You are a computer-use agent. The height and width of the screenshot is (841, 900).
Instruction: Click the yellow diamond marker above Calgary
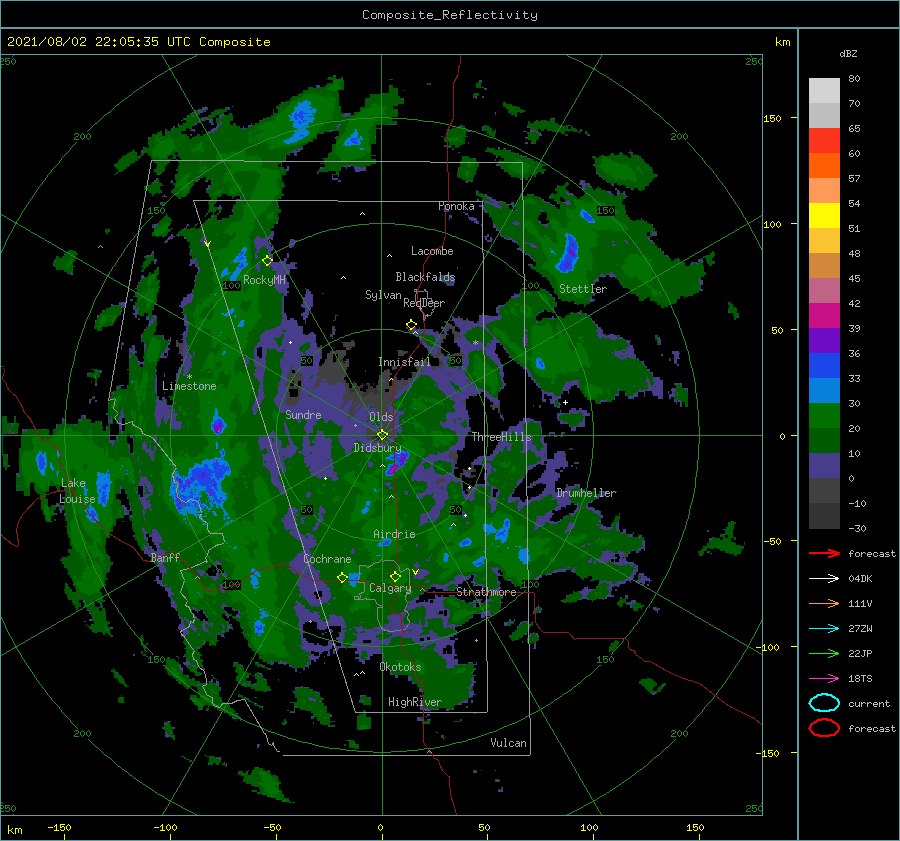coord(395,576)
